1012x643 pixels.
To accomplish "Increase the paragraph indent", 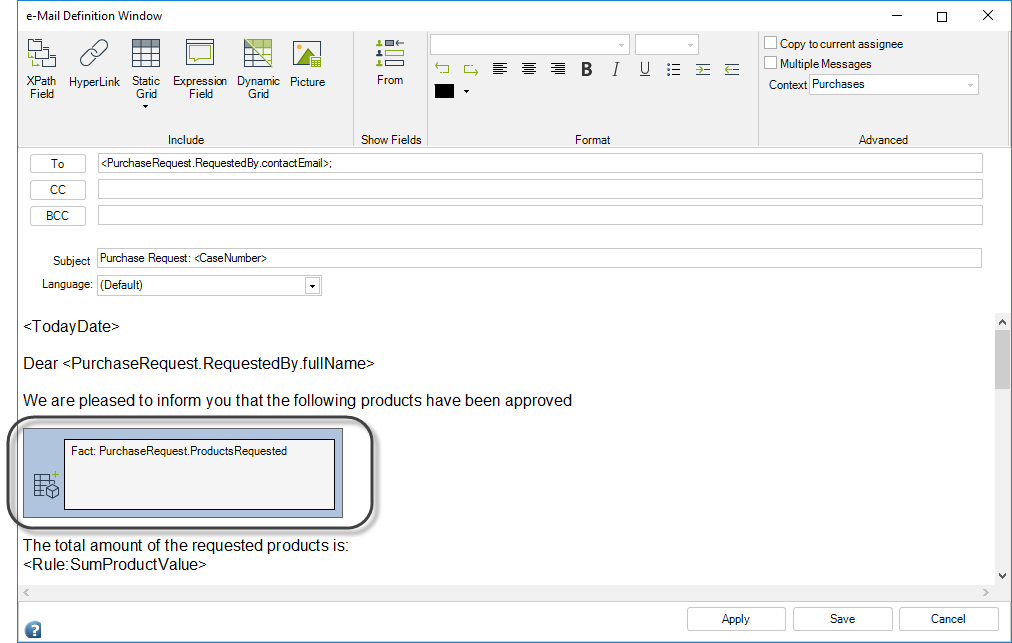I will click(702, 69).
